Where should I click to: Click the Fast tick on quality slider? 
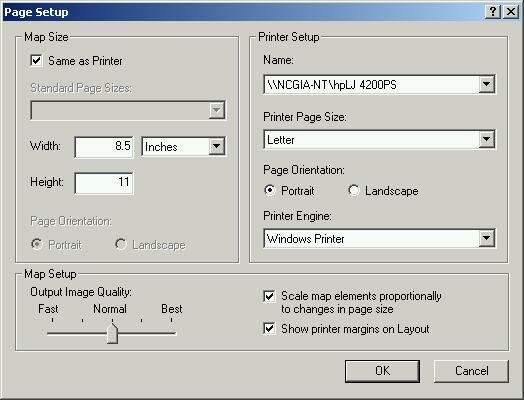[52, 320]
